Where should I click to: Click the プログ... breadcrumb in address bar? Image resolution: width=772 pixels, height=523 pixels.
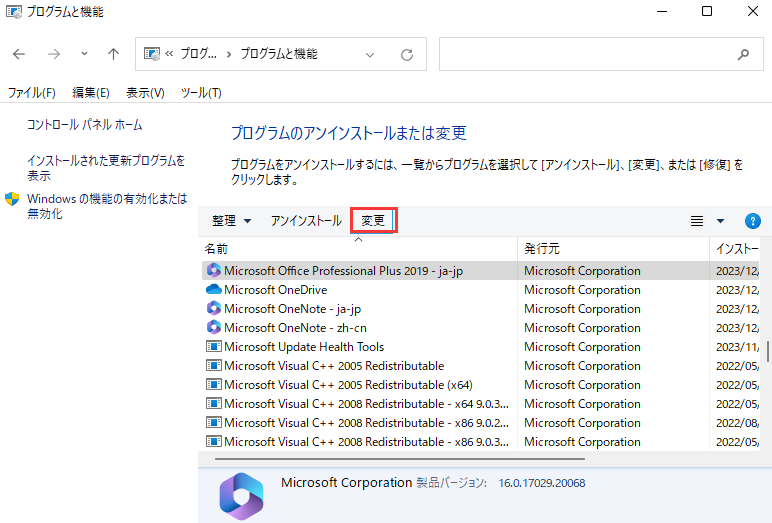[198, 54]
